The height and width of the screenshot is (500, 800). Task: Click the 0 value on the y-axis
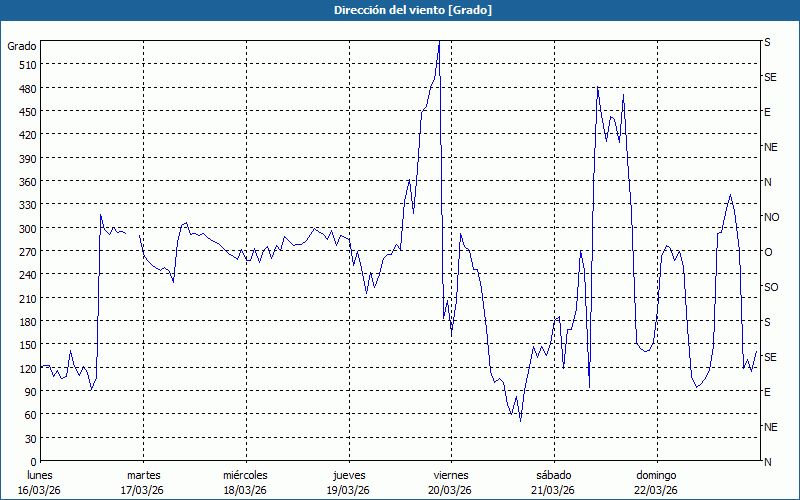32,462
